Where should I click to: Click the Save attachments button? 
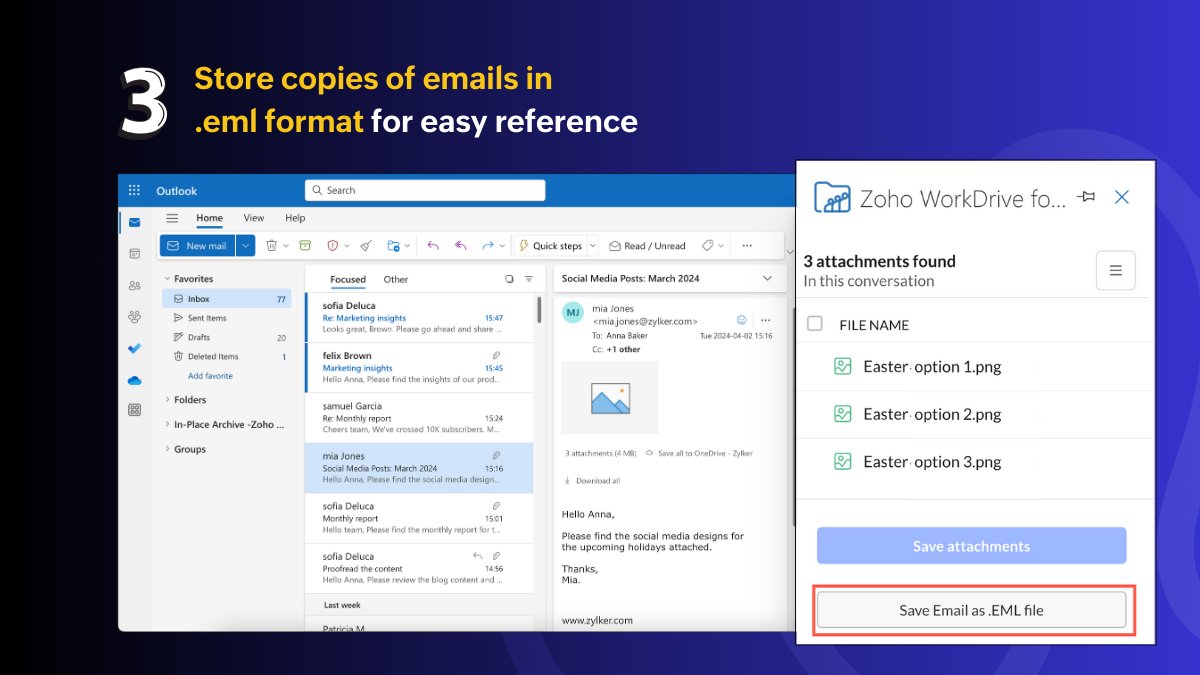[x=971, y=546]
